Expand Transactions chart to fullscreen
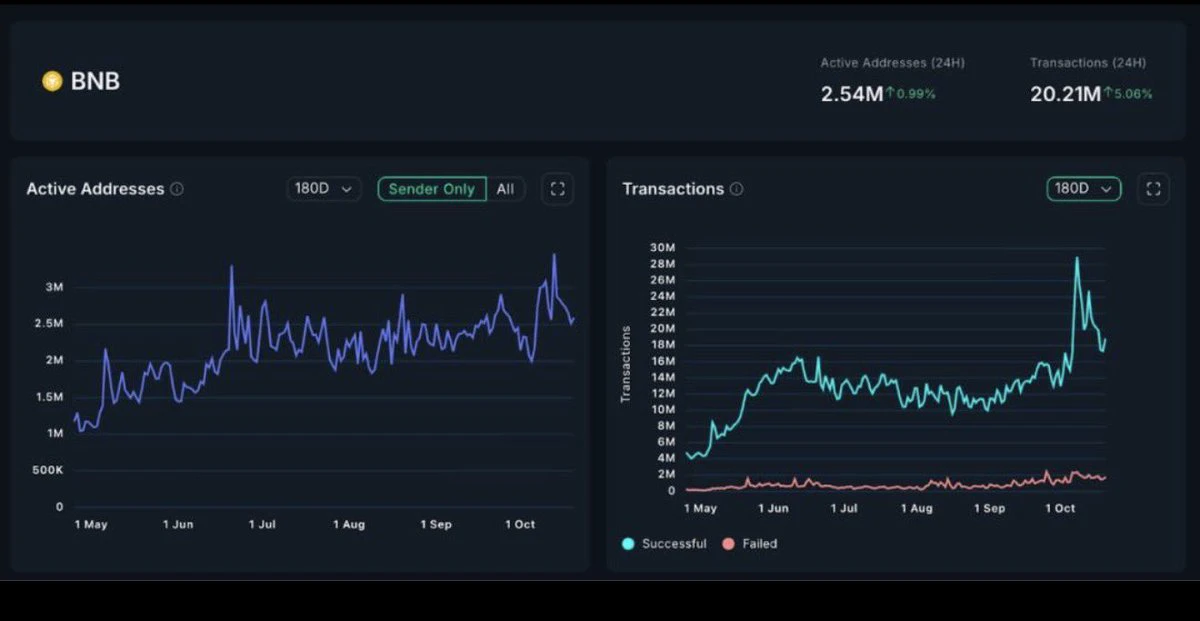The image size is (1200, 621). (1153, 189)
